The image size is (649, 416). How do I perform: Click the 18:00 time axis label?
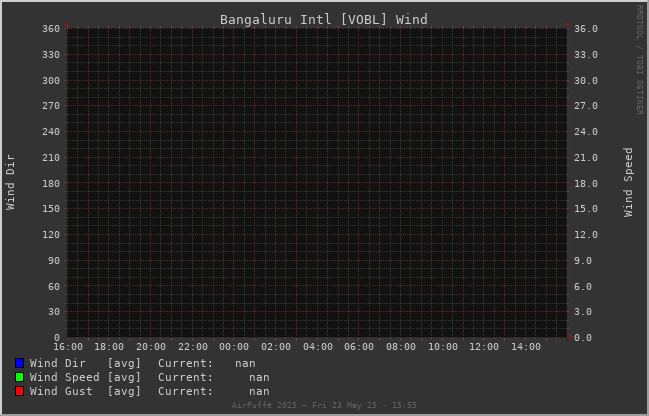[109, 347]
